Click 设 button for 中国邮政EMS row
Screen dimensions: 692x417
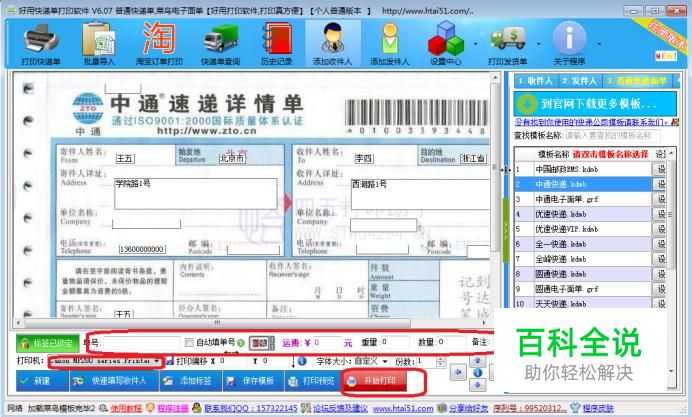click(659, 169)
